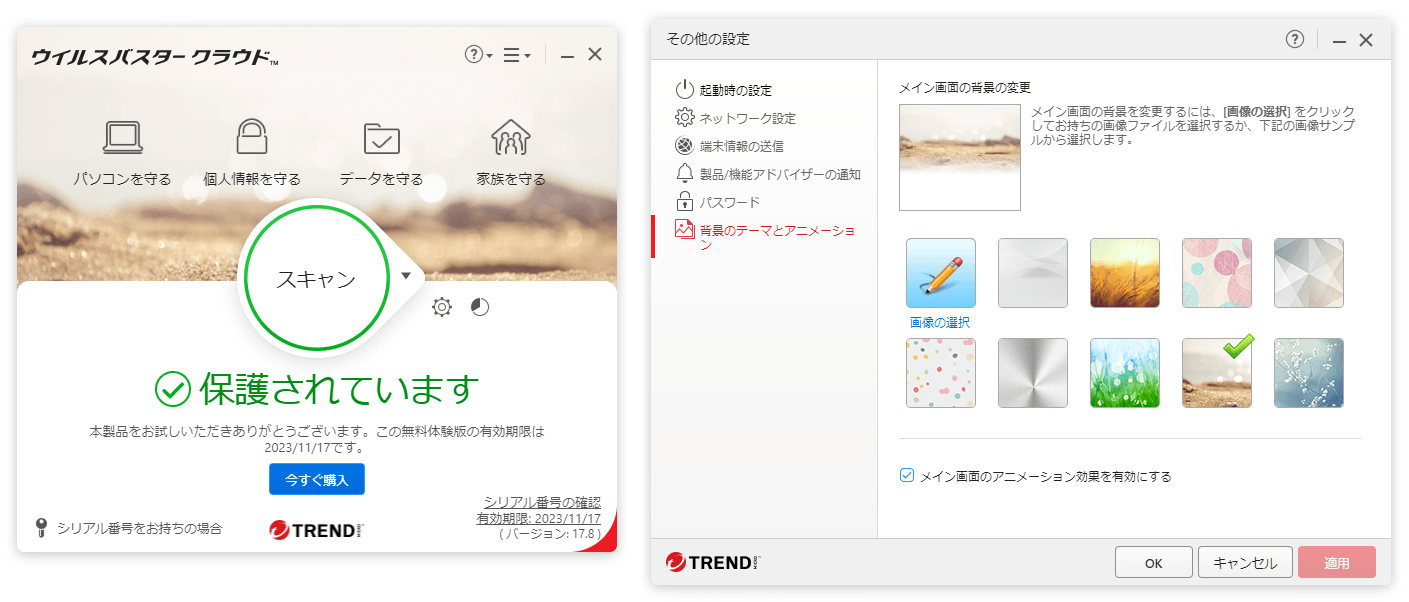
Task: Open the パソコンを守る laptop icon
Action: coord(123,137)
